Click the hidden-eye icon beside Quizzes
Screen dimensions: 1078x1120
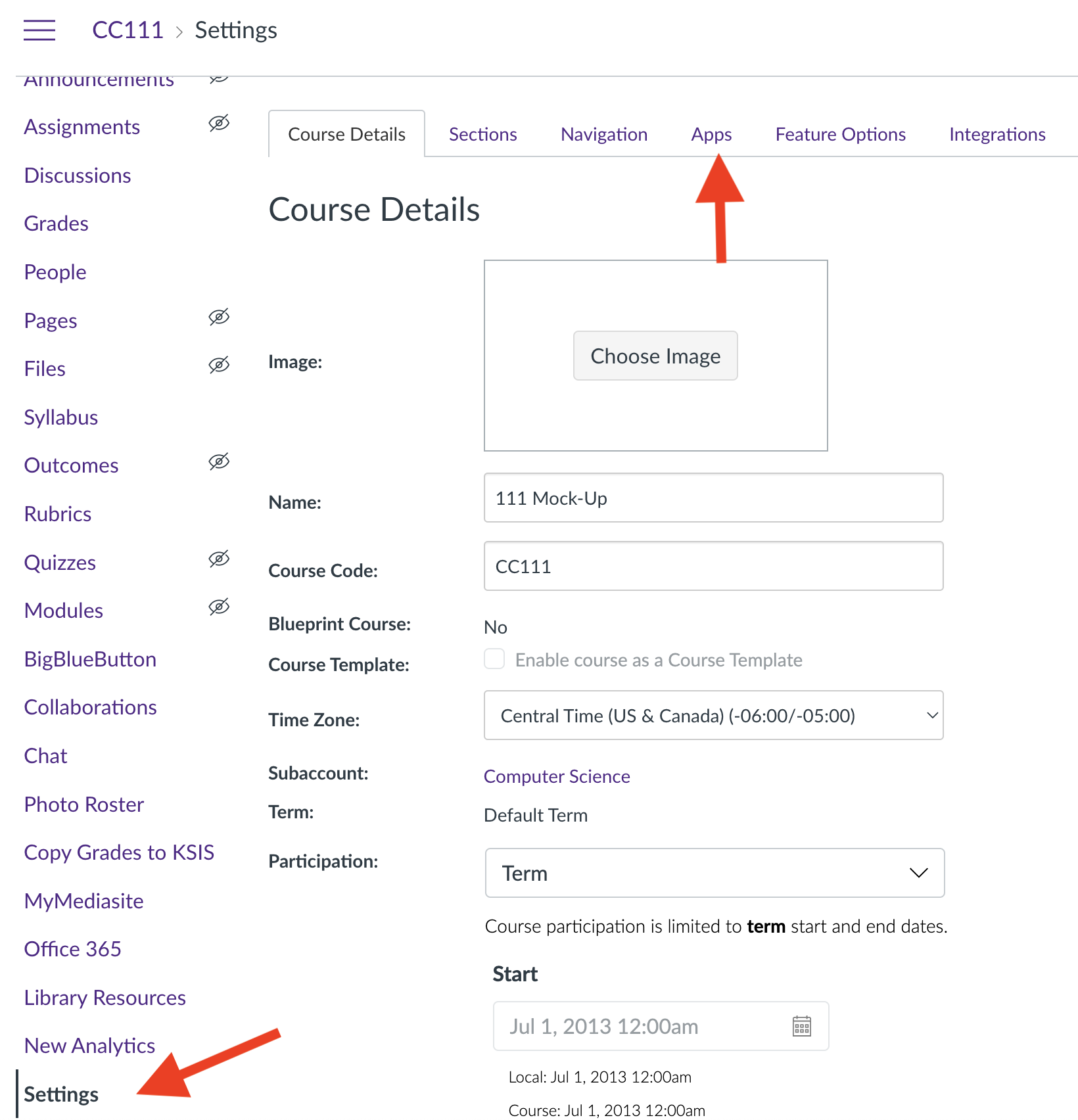coord(219,559)
